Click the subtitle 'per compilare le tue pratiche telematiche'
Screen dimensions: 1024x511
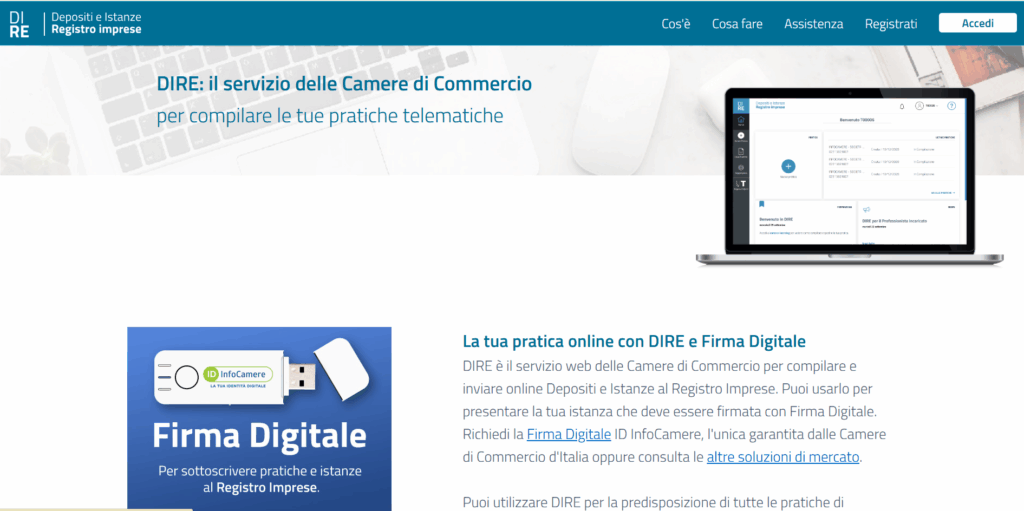click(x=330, y=116)
